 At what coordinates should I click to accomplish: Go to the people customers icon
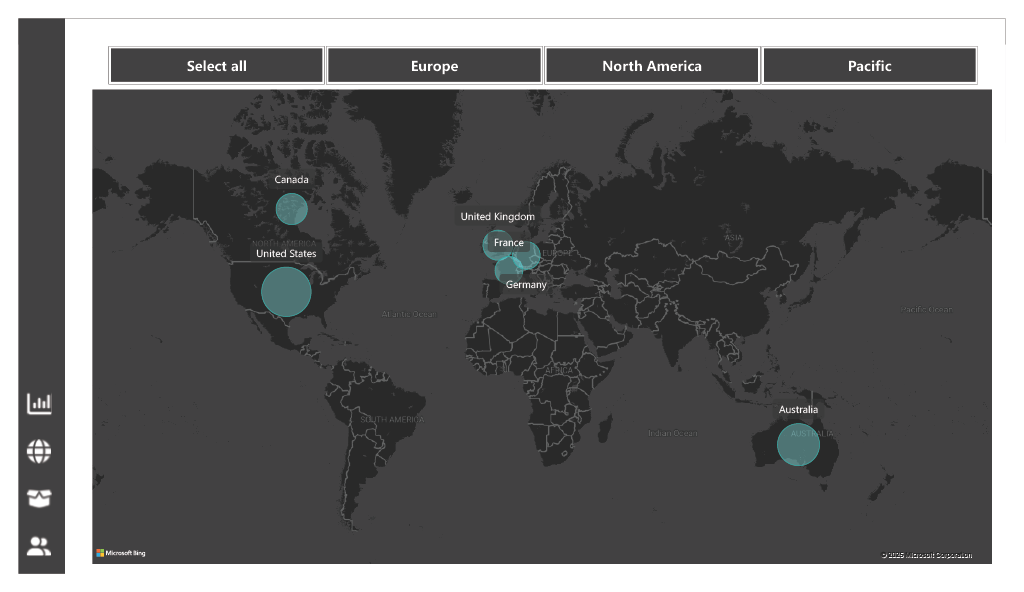coord(39,546)
